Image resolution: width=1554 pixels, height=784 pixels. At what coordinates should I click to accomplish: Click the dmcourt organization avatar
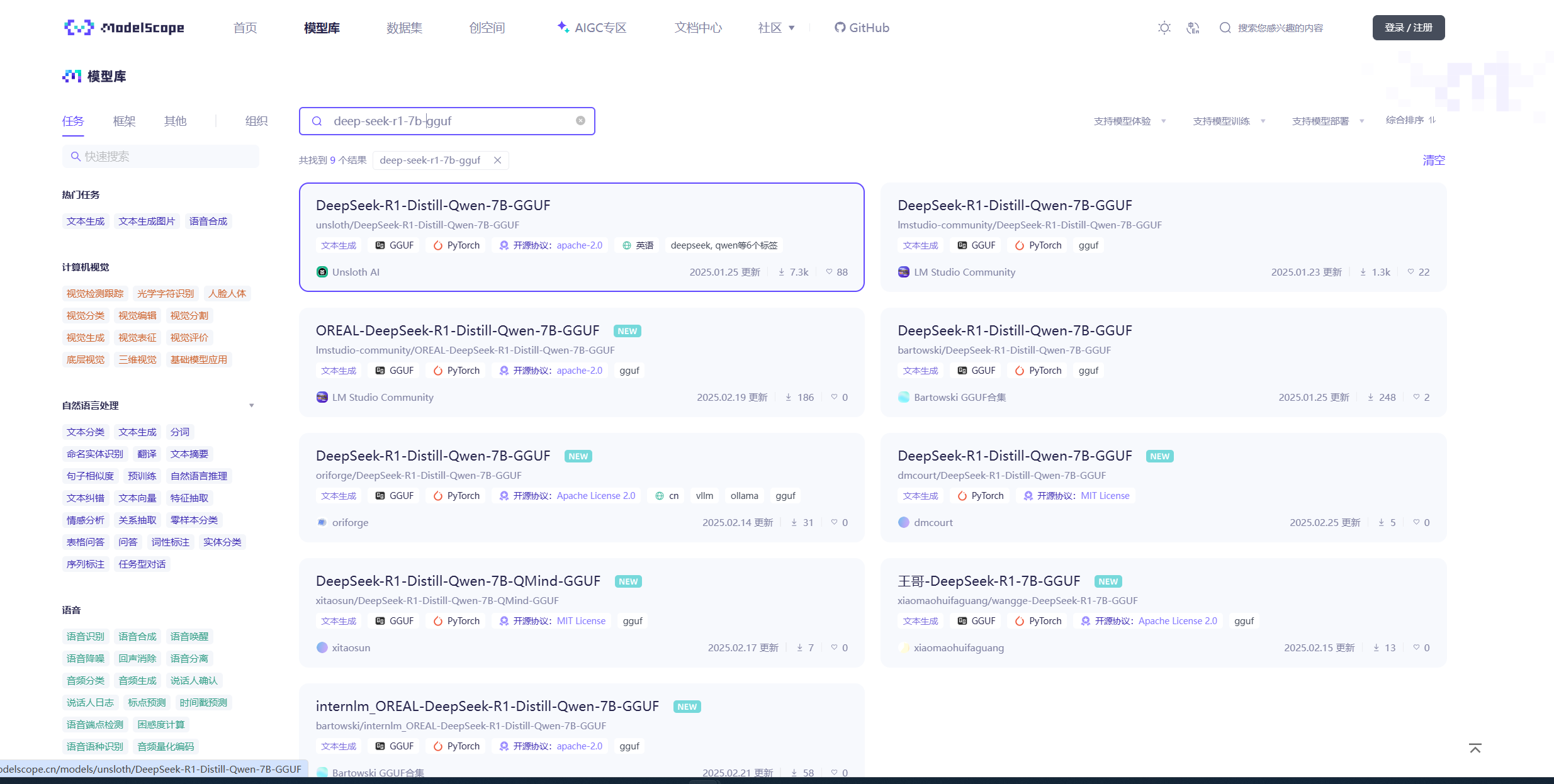coord(904,522)
